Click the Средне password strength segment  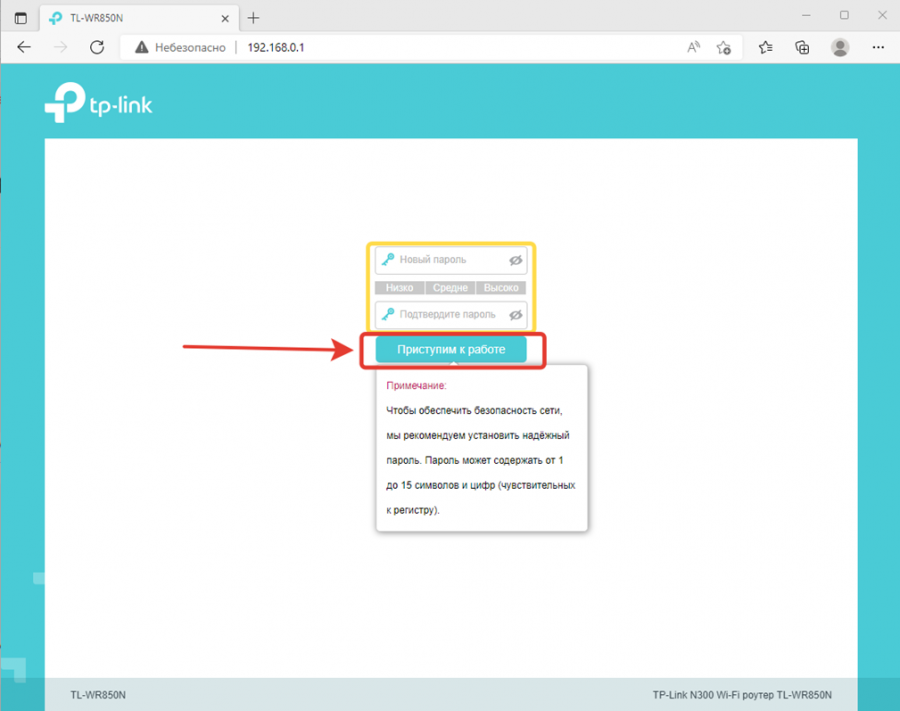(x=450, y=288)
